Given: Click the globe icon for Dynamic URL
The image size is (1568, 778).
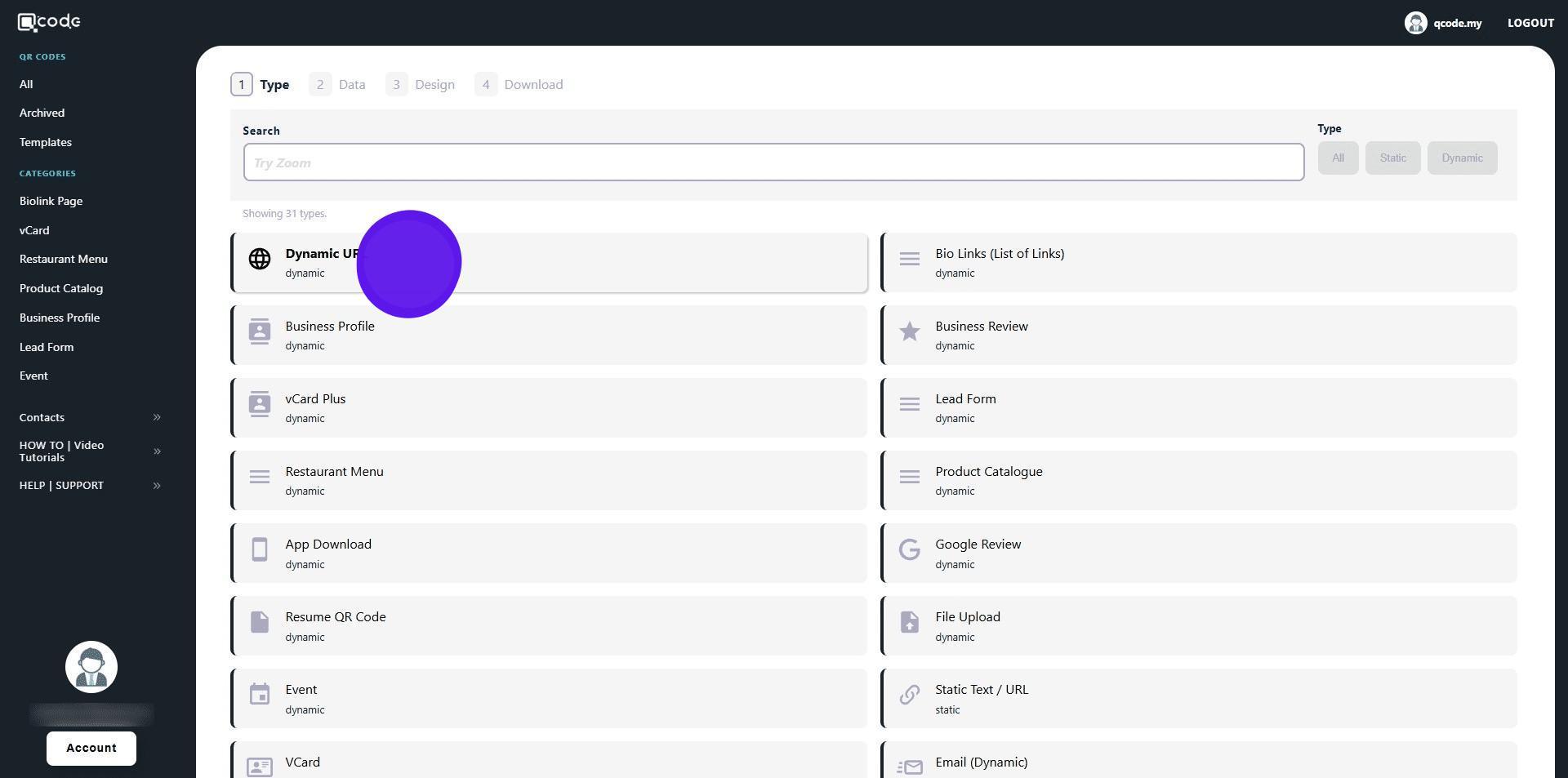Looking at the screenshot, I should (260, 260).
